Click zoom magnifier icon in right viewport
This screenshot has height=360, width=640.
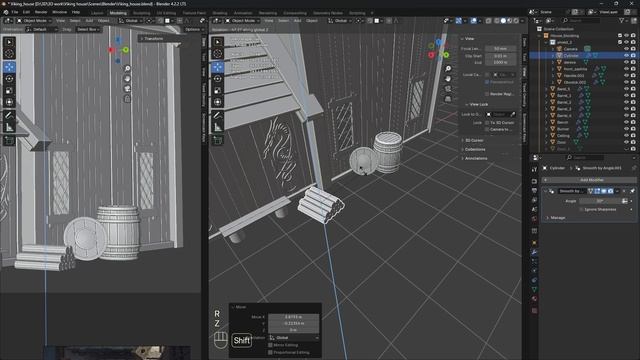[x=448, y=69]
